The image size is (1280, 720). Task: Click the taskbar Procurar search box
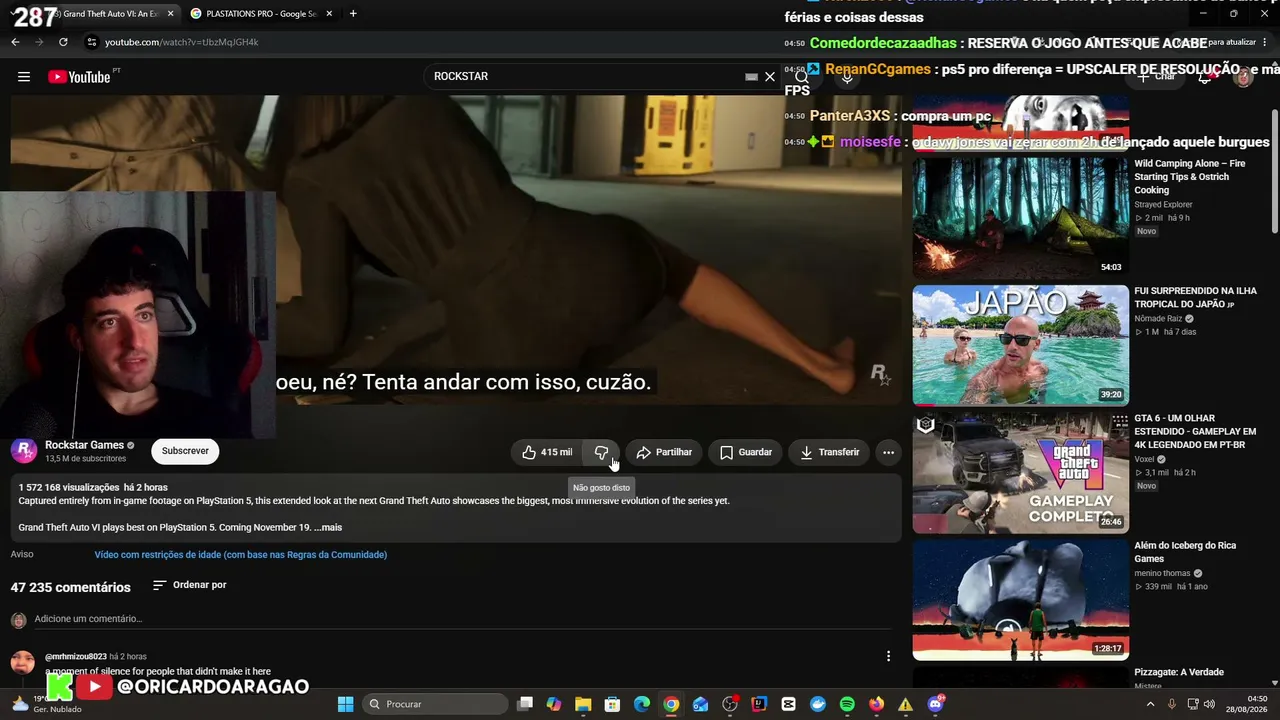(x=434, y=704)
